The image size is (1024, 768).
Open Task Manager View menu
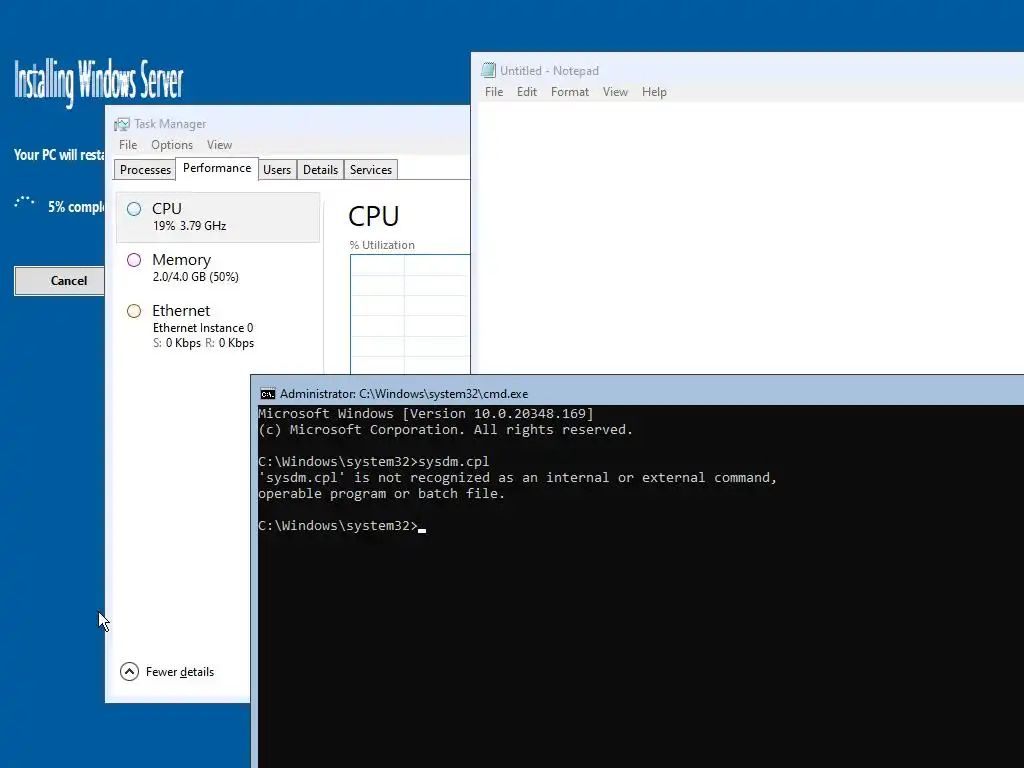coord(219,145)
